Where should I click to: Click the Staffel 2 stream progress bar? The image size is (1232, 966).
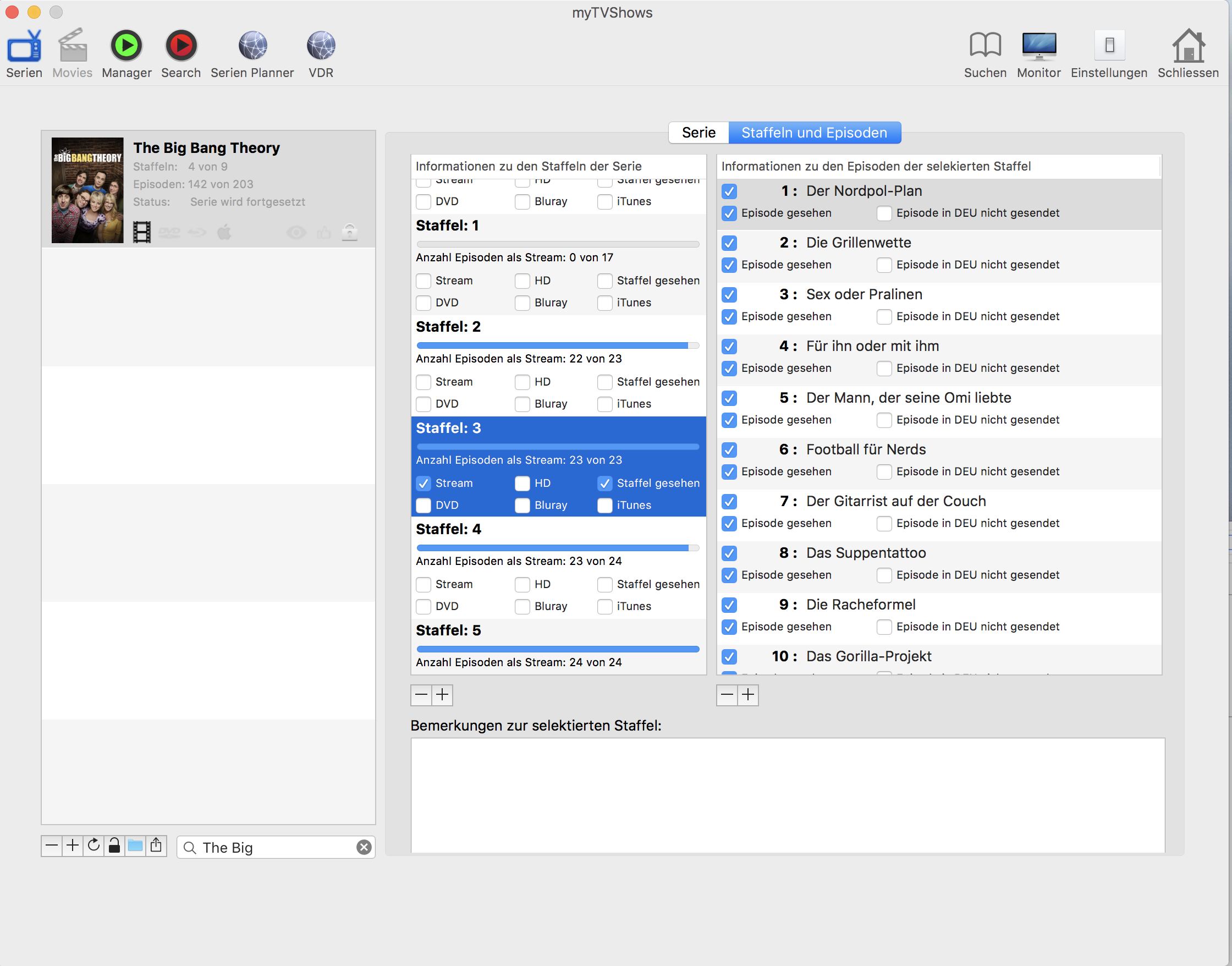coord(558,345)
